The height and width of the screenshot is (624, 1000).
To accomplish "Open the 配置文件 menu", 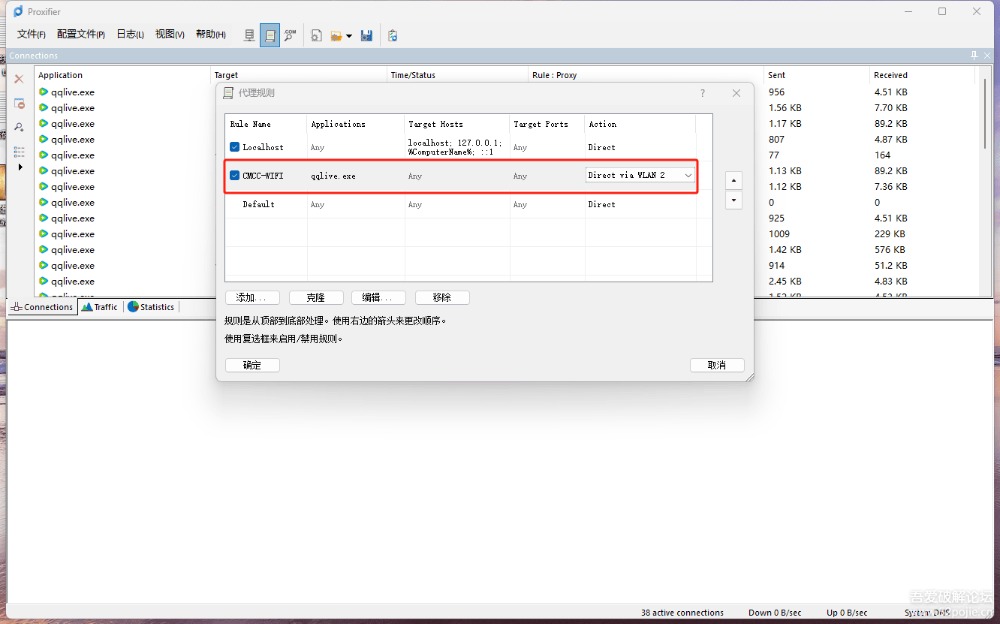I will (80, 35).
